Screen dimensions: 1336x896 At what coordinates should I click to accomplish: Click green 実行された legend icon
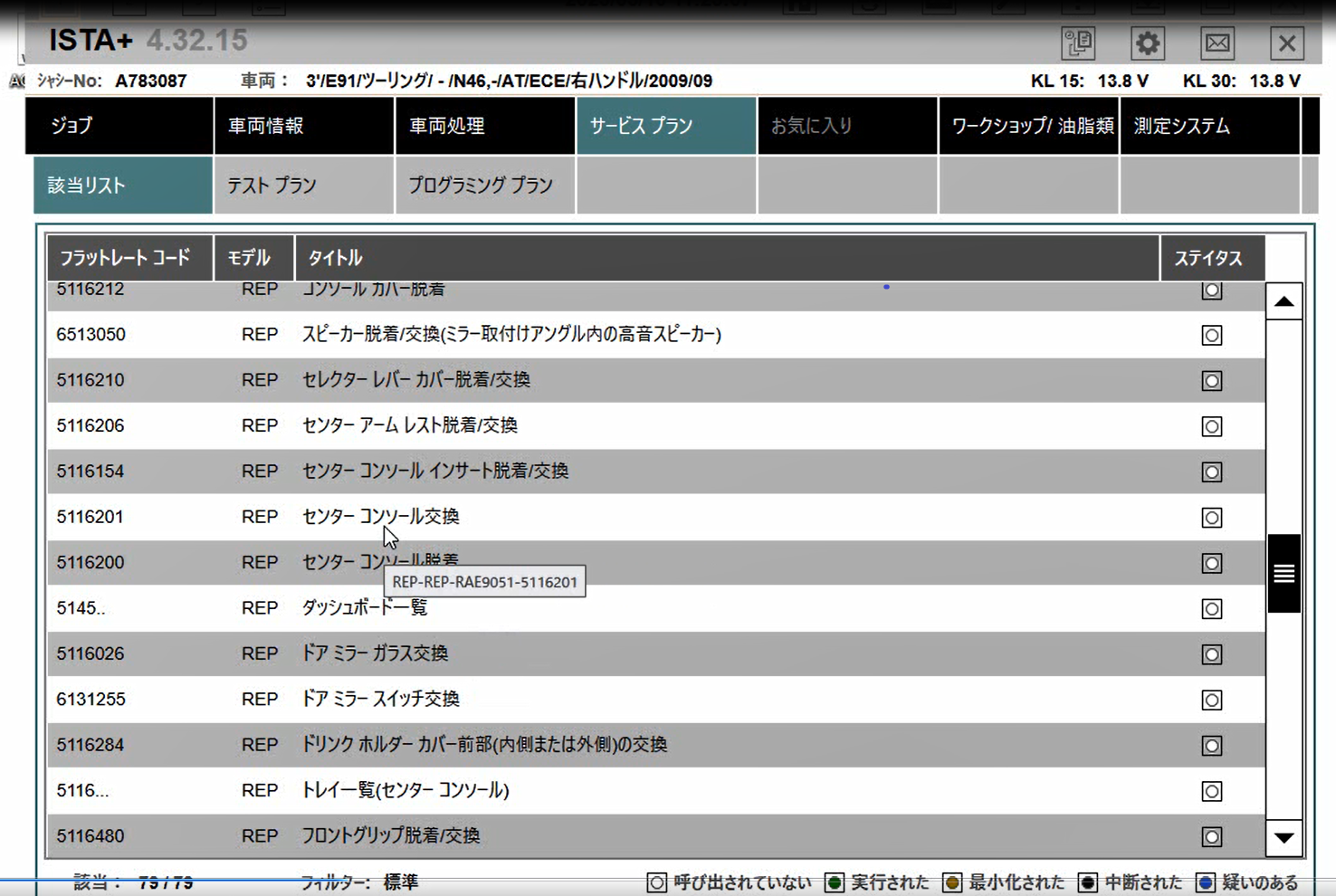pyautogui.click(x=835, y=882)
